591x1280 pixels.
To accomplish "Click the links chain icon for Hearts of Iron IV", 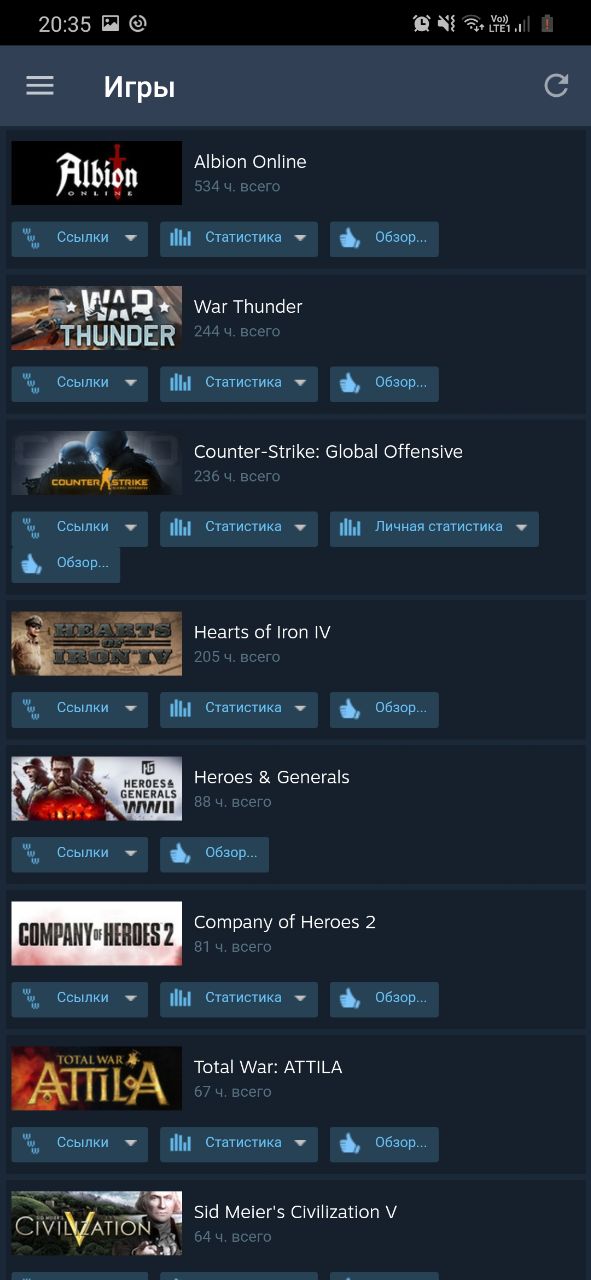I will coord(32,708).
